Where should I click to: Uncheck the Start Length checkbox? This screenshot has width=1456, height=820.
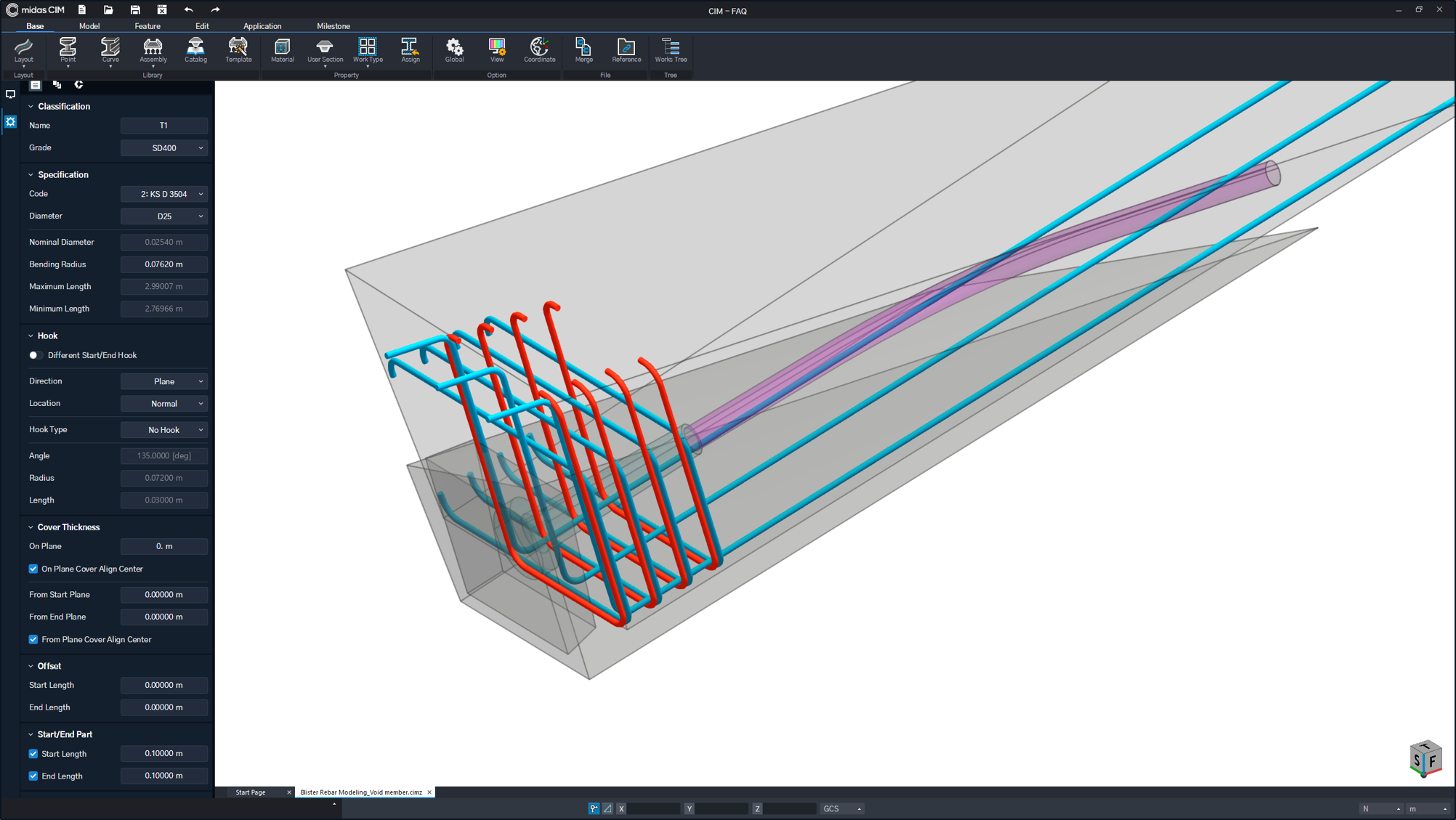pos(33,754)
